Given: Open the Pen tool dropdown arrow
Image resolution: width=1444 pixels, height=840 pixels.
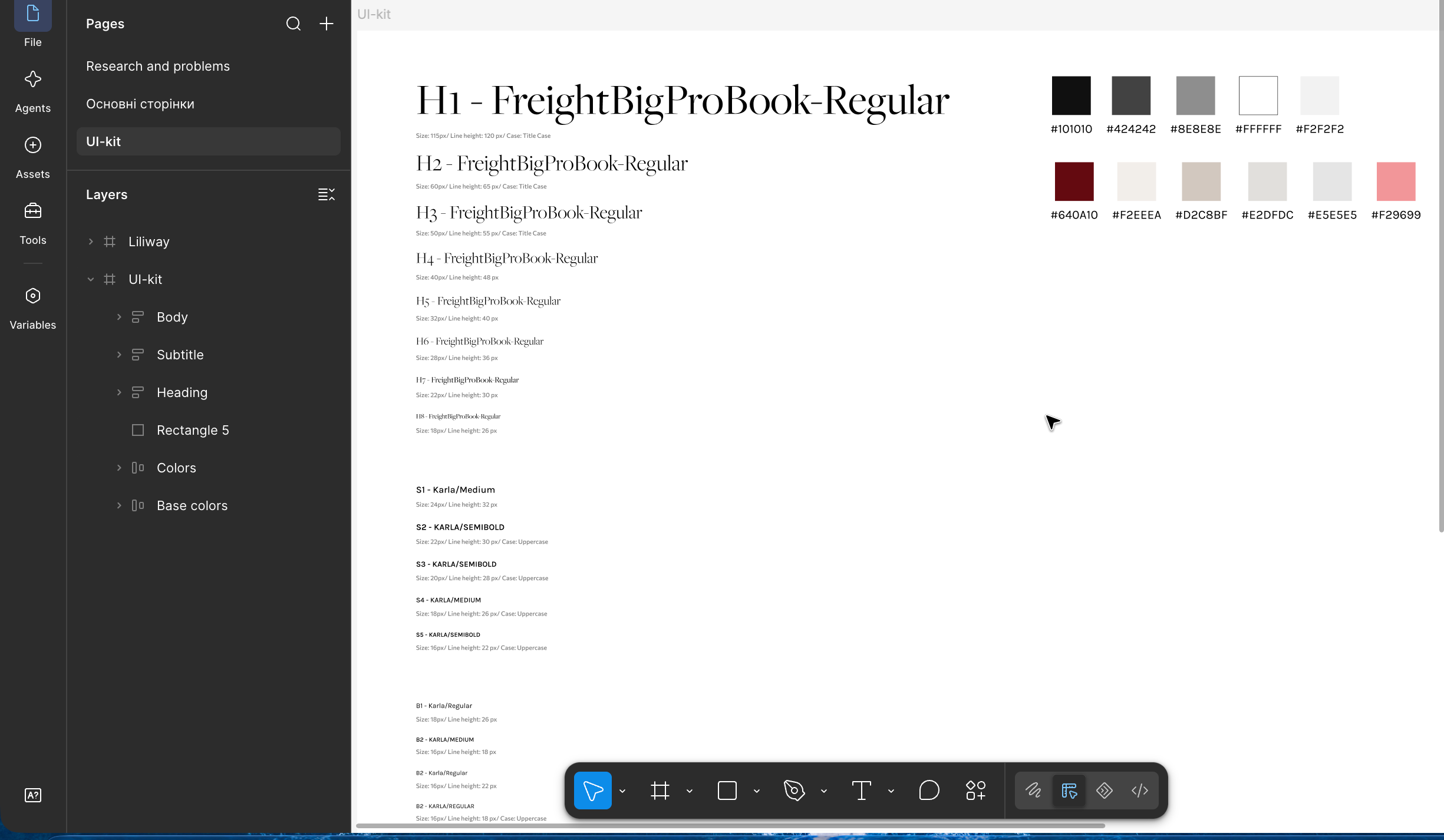Looking at the screenshot, I should (824, 791).
